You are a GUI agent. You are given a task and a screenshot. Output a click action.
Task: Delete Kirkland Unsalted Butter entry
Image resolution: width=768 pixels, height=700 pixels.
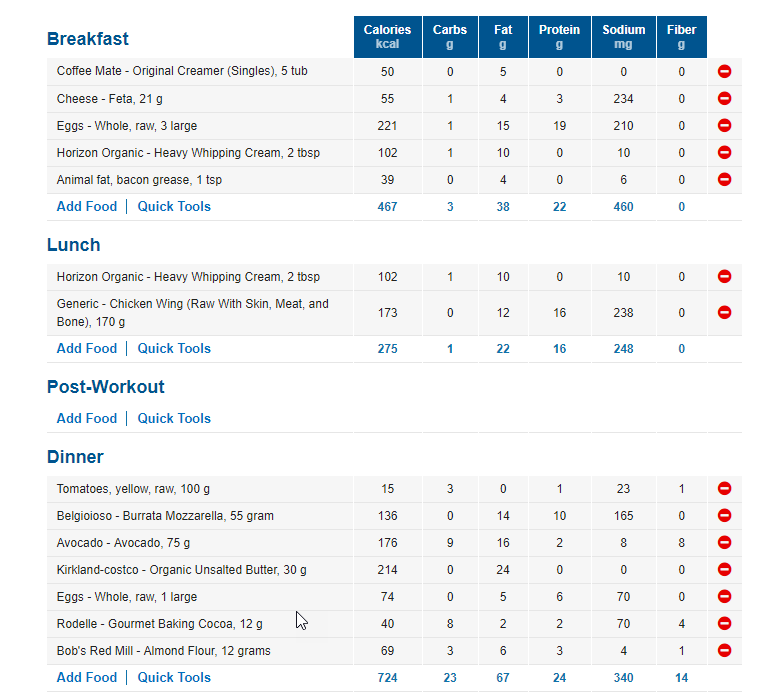pyautogui.click(x=725, y=570)
